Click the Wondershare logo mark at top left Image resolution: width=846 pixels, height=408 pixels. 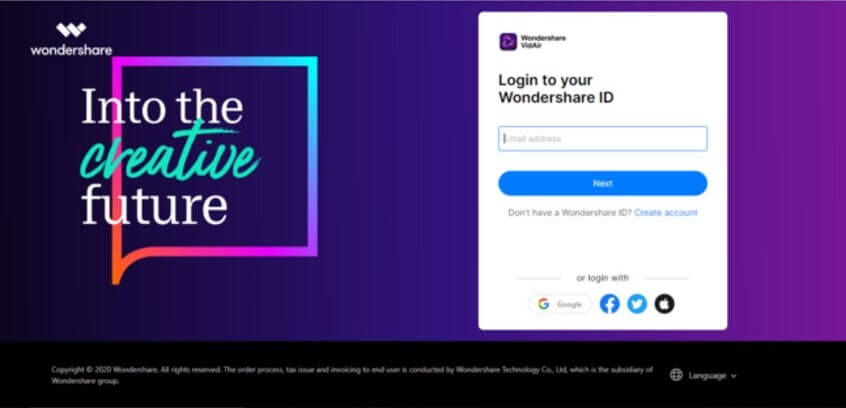(71, 30)
